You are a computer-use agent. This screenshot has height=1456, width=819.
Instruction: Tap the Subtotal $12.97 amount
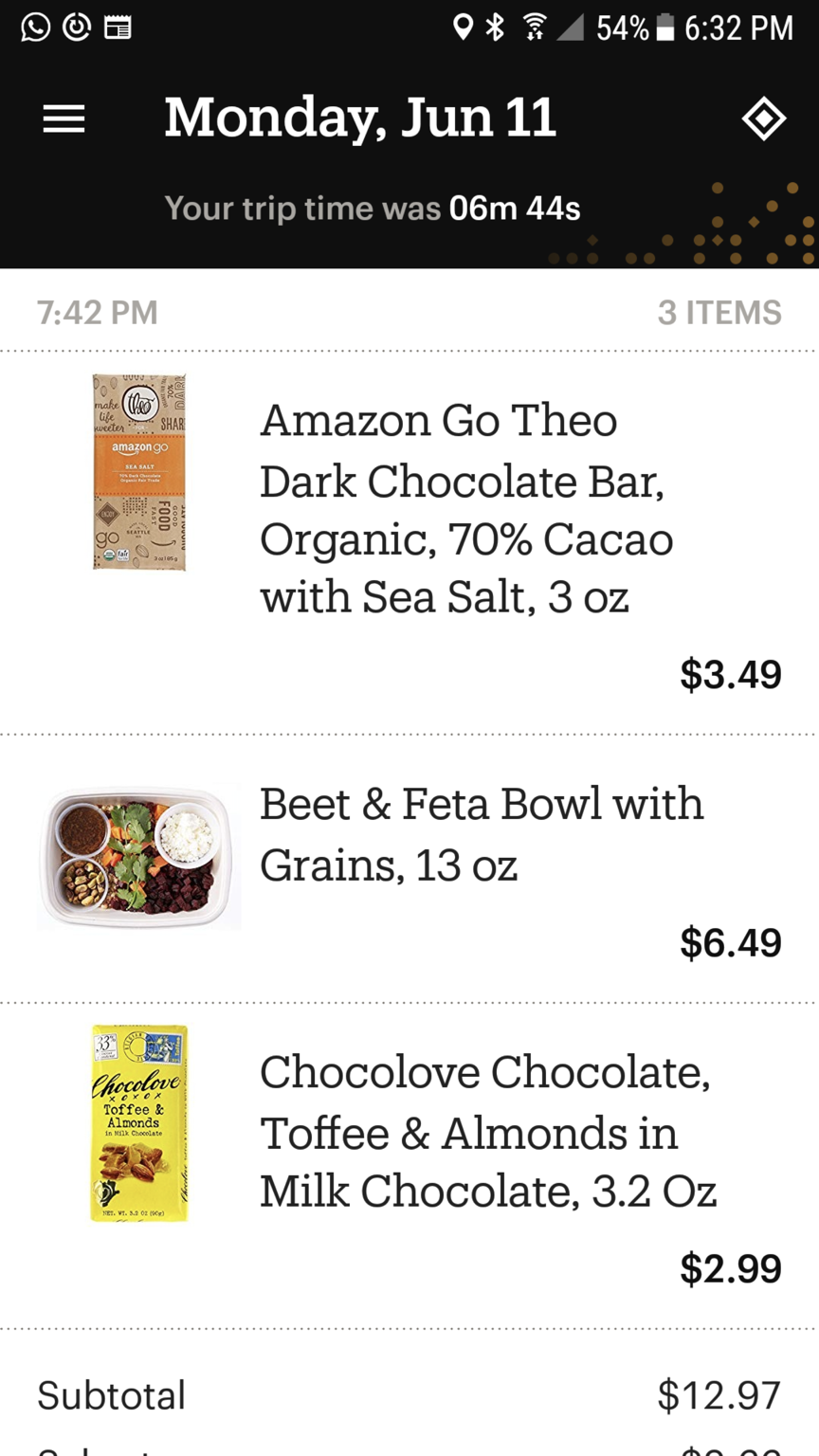coord(719,1394)
